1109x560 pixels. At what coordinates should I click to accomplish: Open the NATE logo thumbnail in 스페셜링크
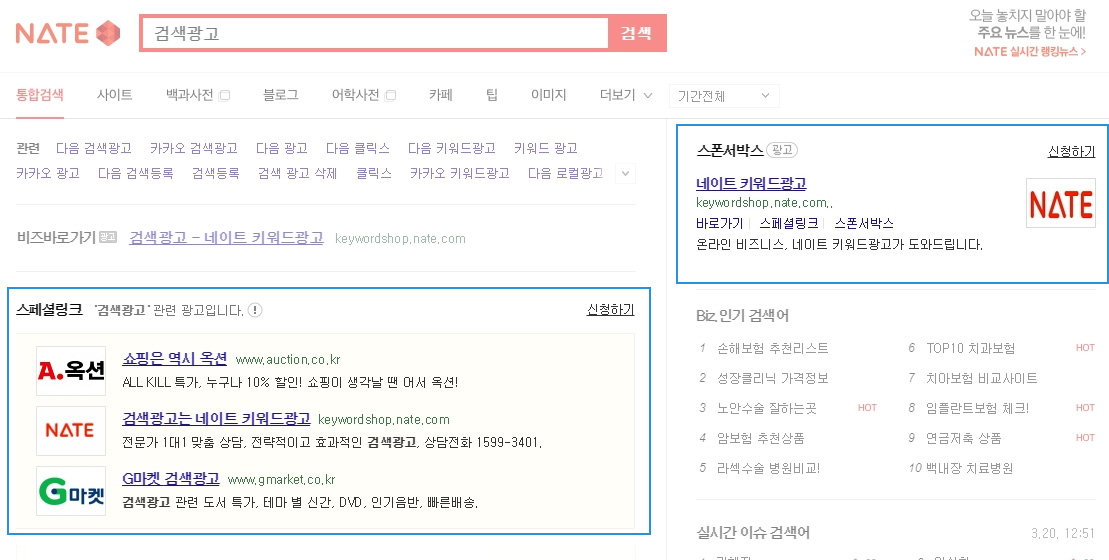click(71, 431)
